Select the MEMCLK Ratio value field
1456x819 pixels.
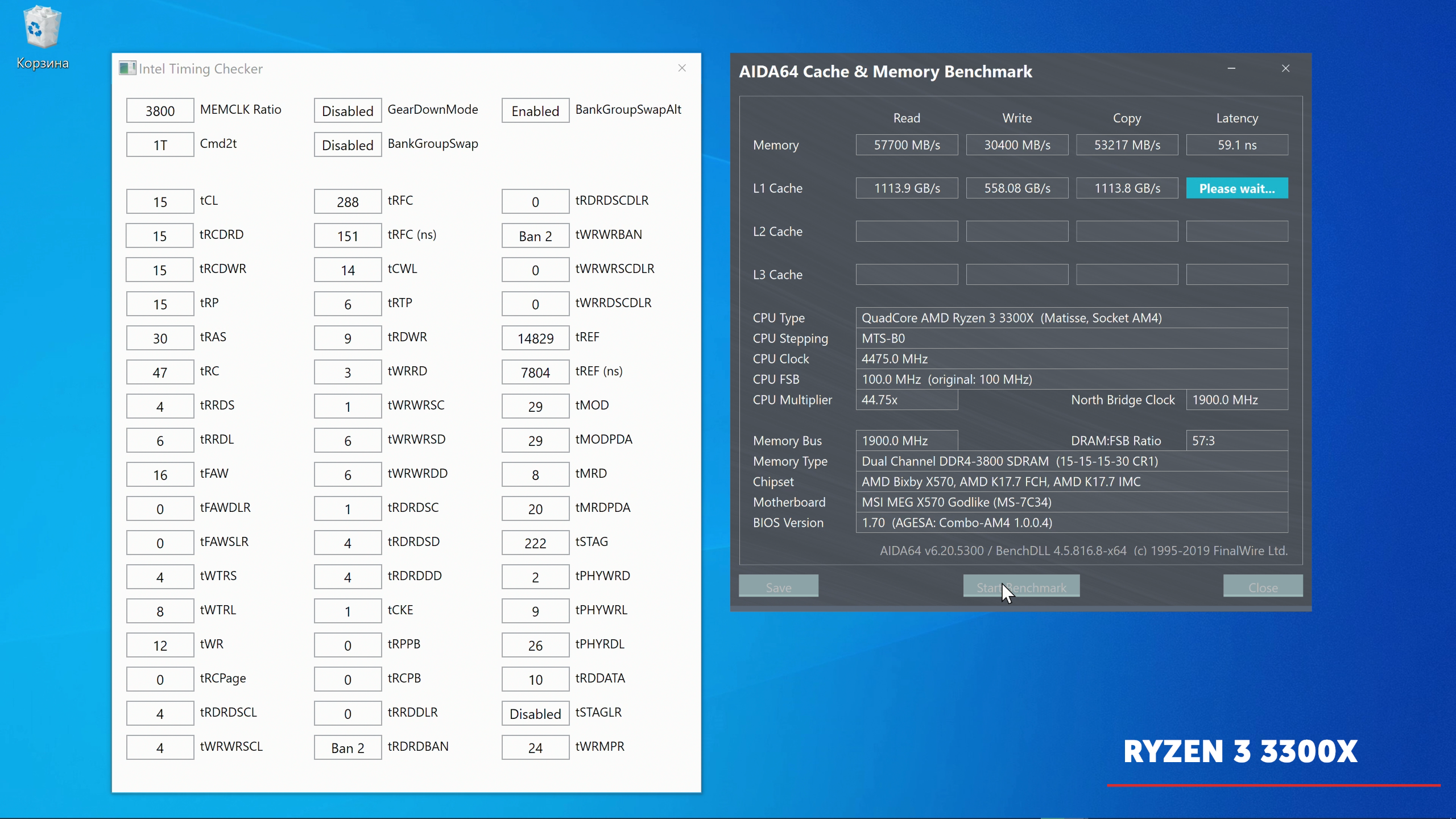pyautogui.click(x=160, y=110)
